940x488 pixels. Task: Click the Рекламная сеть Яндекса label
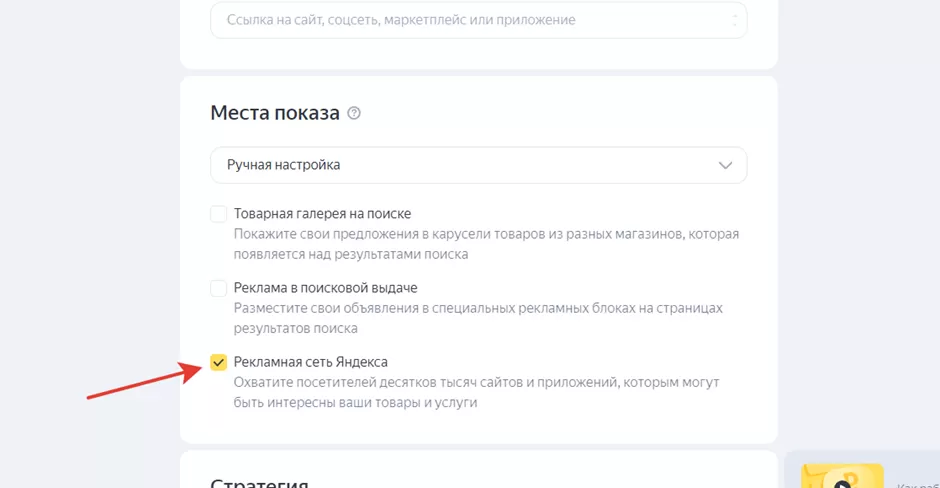(311, 362)
